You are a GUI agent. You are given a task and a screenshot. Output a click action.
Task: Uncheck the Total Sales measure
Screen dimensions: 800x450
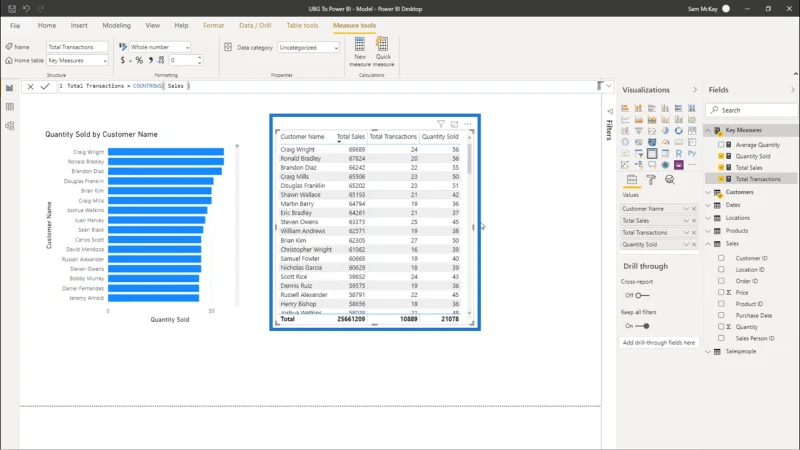click(x=721, y=167)
